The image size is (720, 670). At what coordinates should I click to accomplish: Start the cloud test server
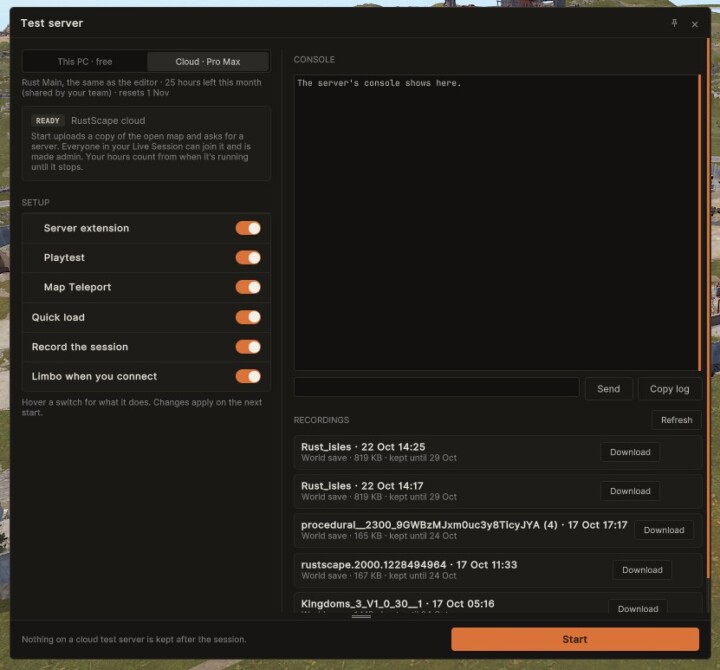575,639
